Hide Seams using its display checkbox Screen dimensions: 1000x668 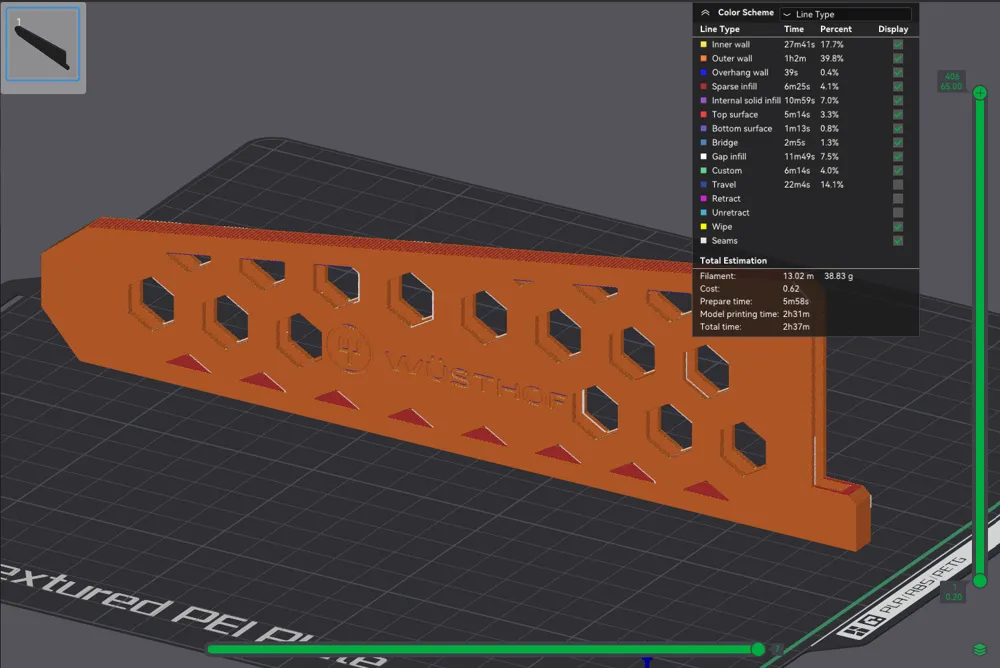[x=898, y=241]
